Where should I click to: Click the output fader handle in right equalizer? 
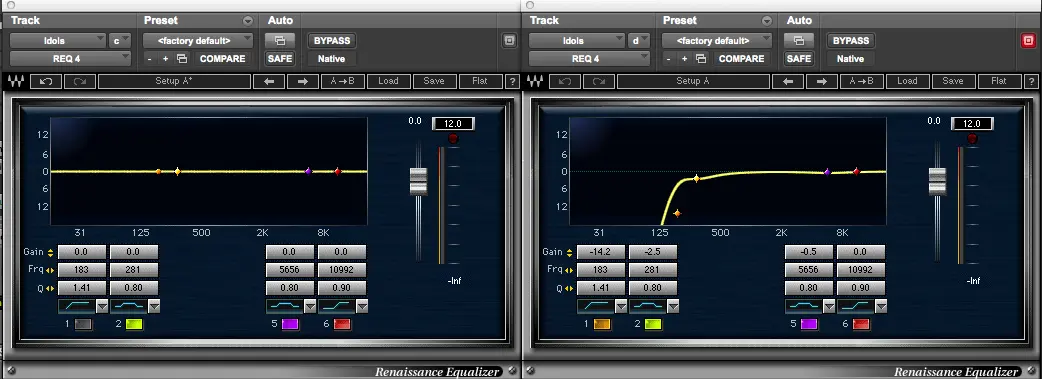pos(937,181)
